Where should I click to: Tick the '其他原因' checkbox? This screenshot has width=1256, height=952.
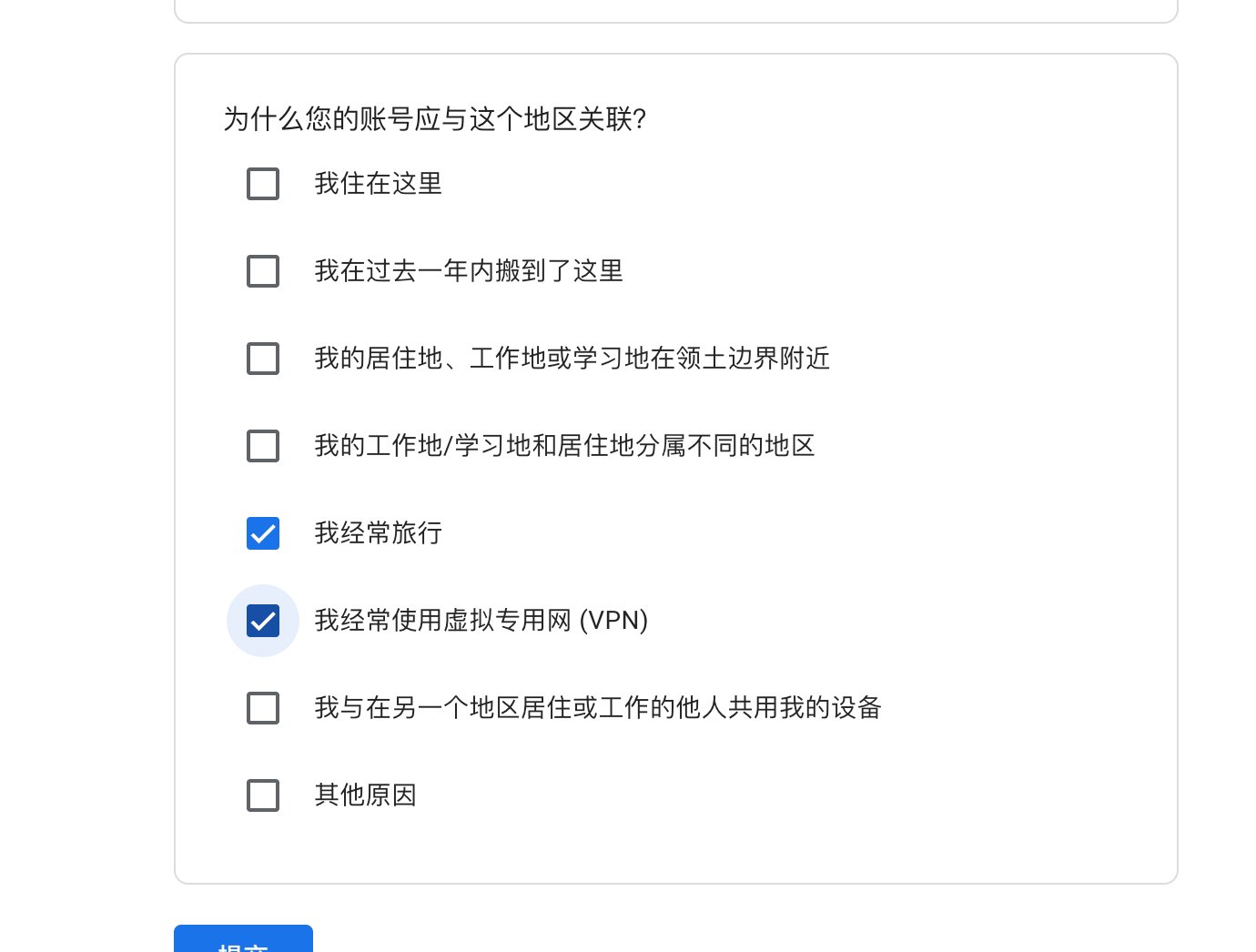[x=263, y=795]
